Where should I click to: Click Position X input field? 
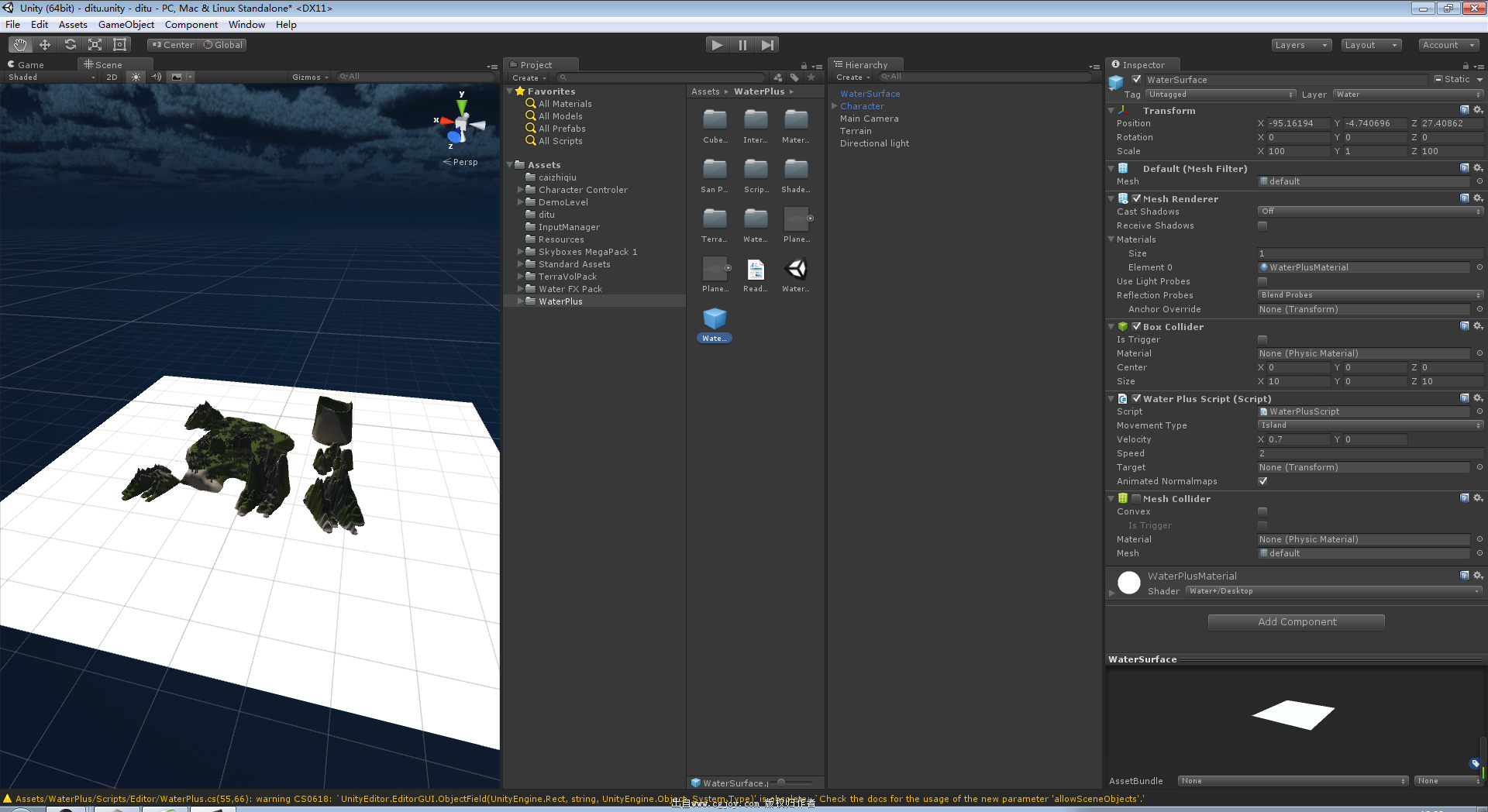click(x=1298, y=123)
